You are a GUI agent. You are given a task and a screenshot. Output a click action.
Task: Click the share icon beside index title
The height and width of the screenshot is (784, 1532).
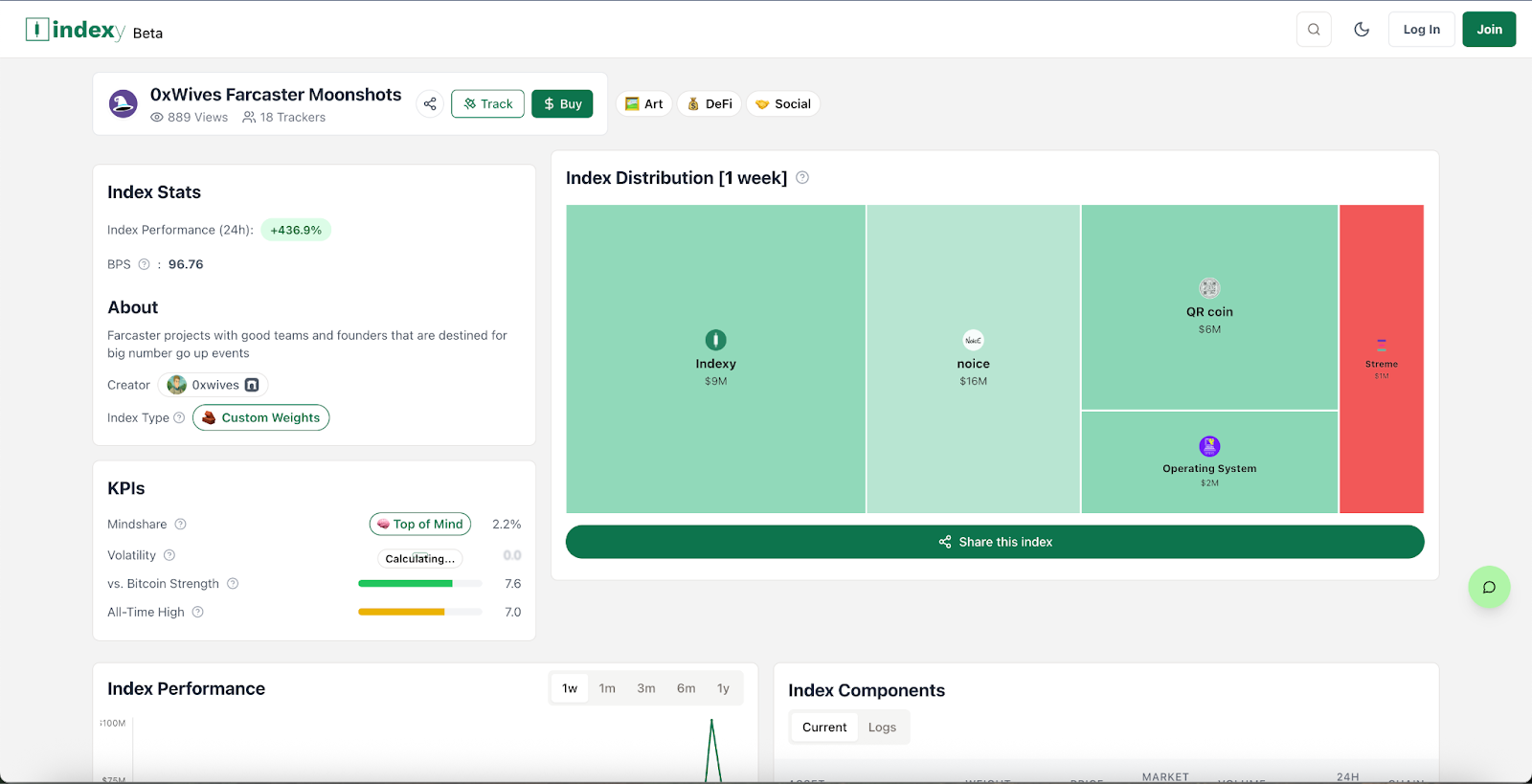tap(430, 103)
